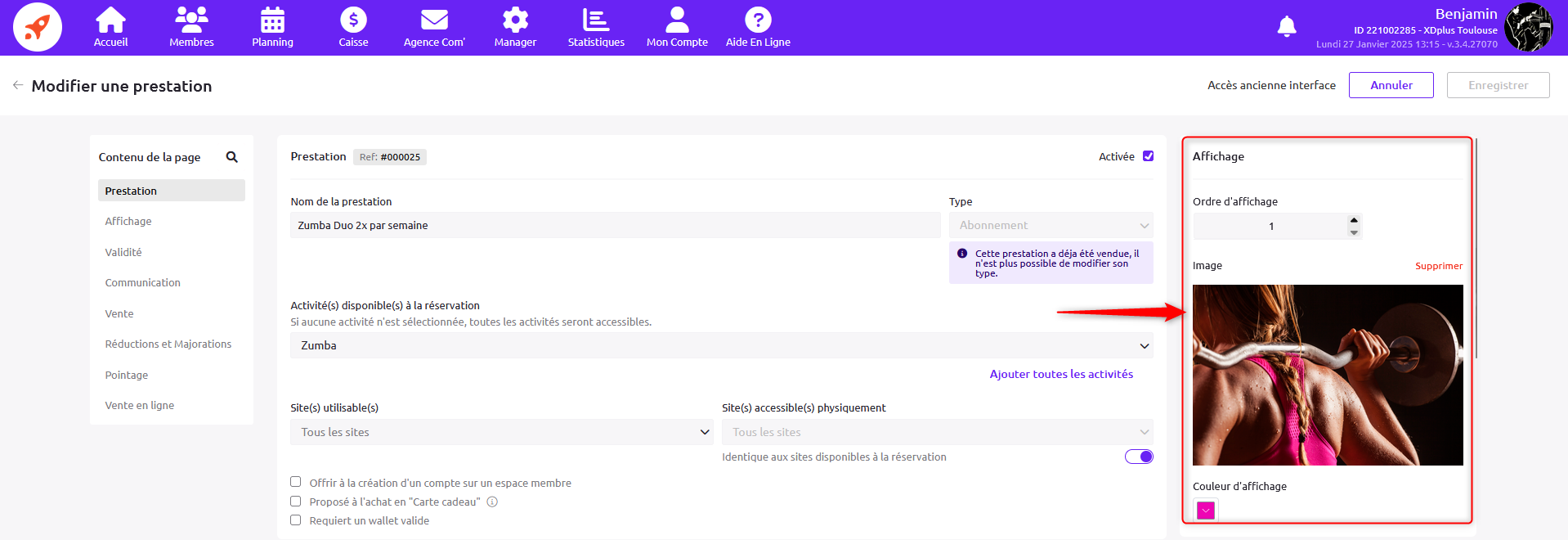
Task: Click 'Ajouter toutes les activités' link
Action: coord(1061,374)
